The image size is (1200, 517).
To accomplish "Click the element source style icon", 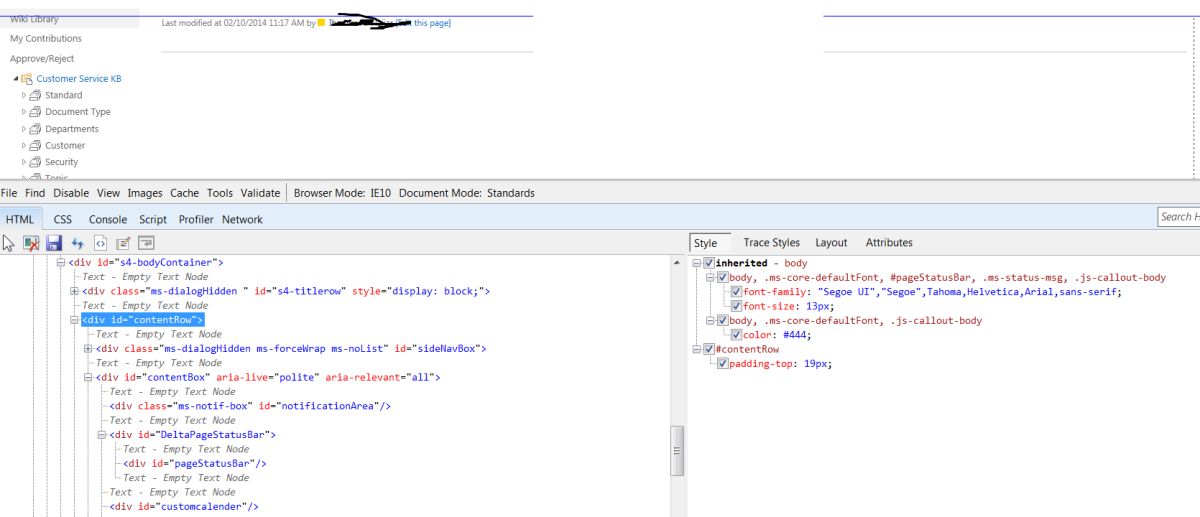I will coord(100,242).
